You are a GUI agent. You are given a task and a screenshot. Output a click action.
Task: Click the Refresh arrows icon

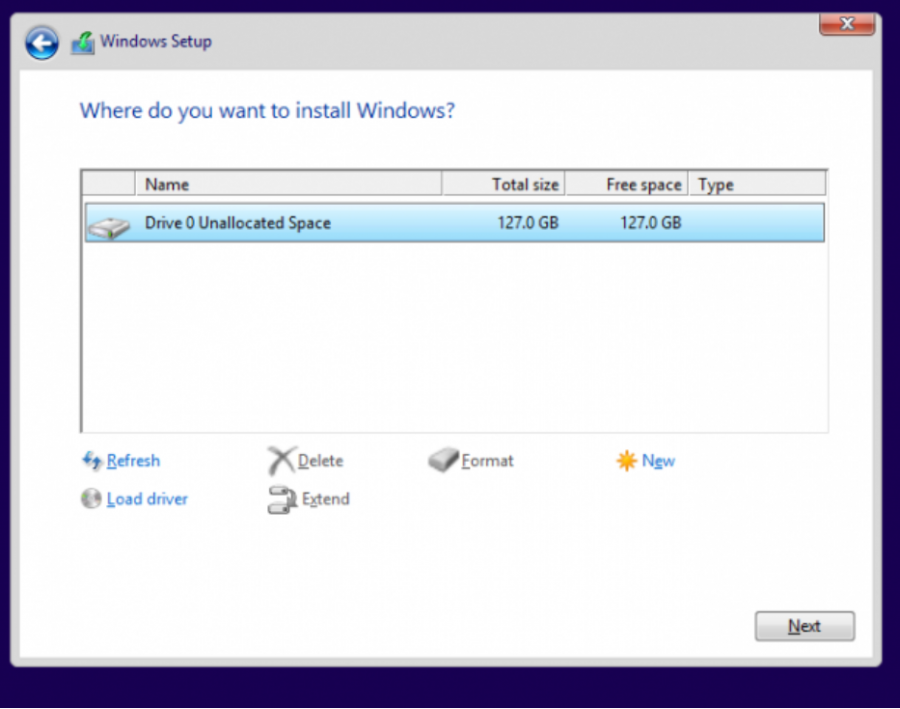point(92,460)
